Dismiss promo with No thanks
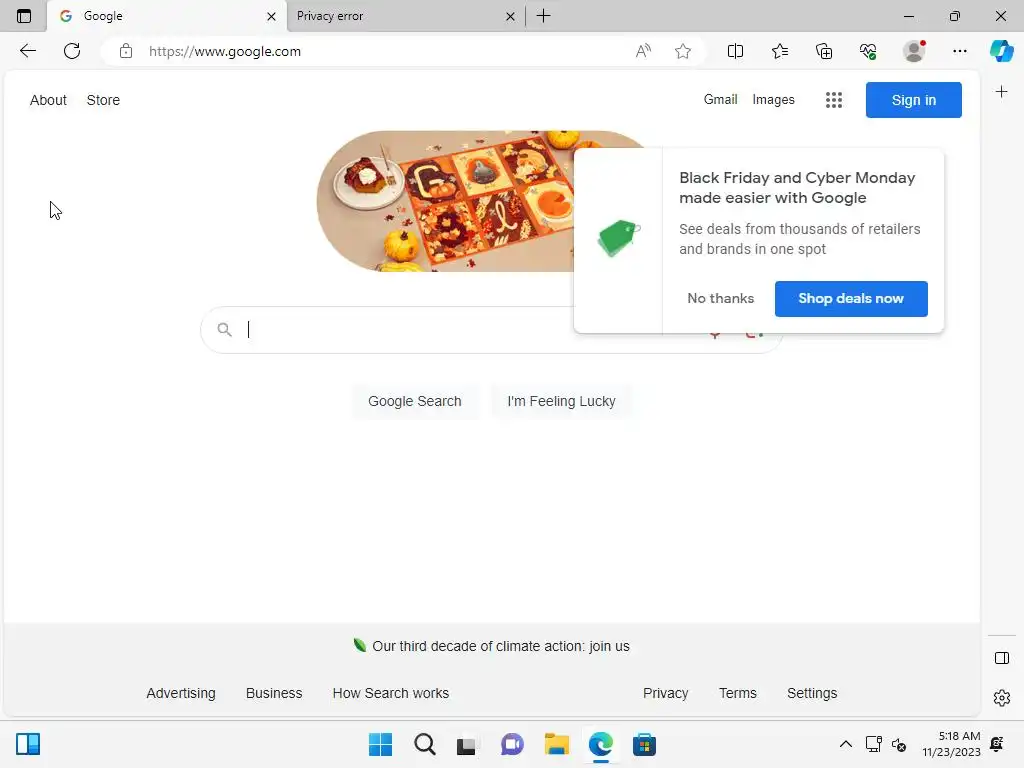The height and width of the screenshot is (768, 1024). tap(720, 298)
